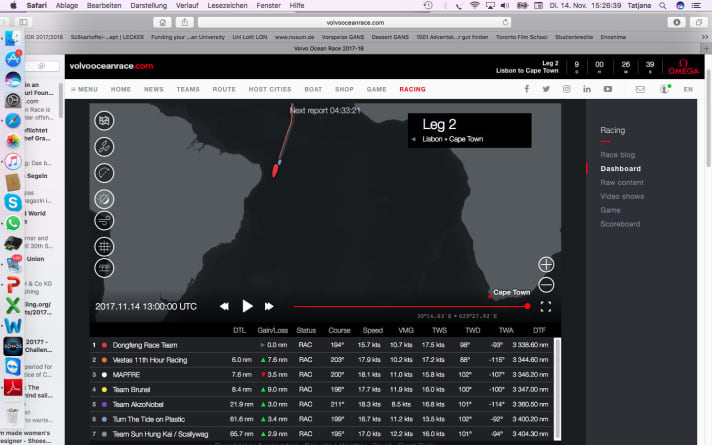Open Video shows sidebar link
Image resolution: width=712 pixels, height=445 pixels.
coord(622,196)
